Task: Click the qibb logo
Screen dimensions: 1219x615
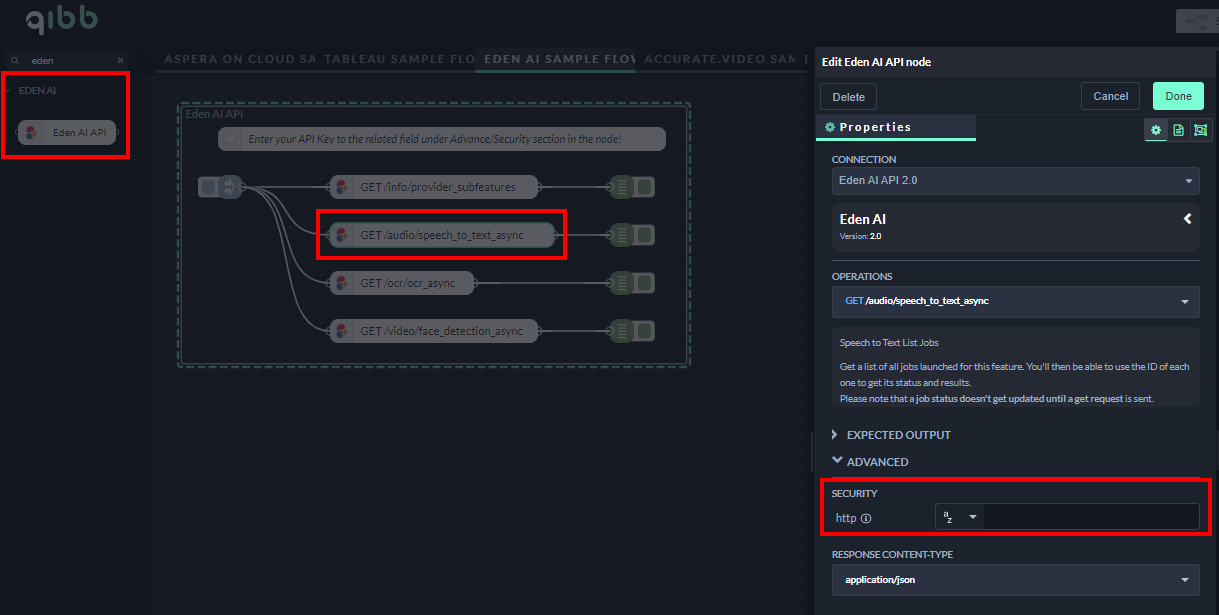Action: click(x=61, y=19)
